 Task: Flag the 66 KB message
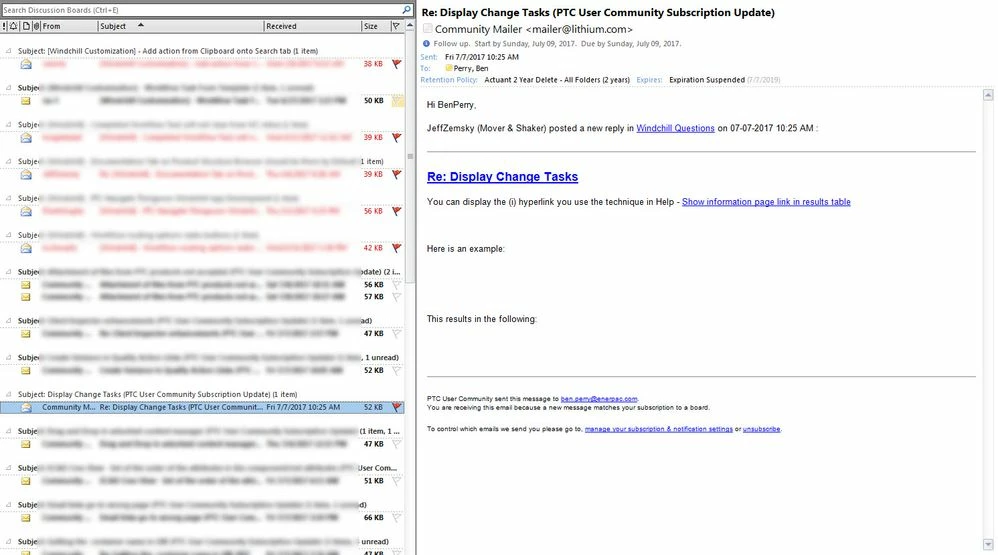pos(397,517)
